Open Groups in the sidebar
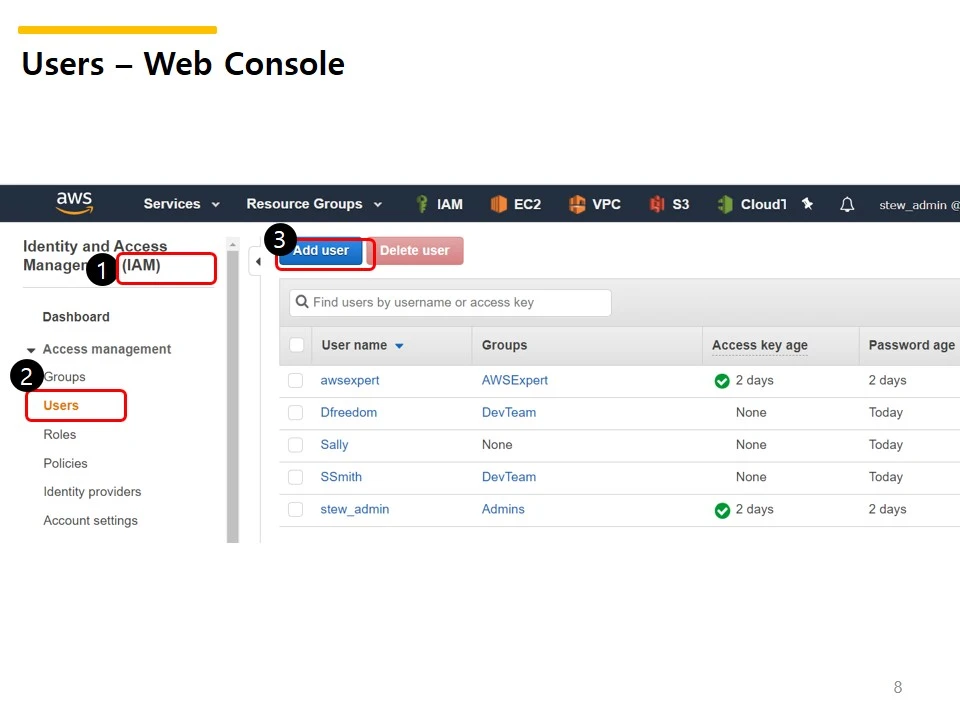Screen dimensions: 960x720 click(x=64, y=377)
